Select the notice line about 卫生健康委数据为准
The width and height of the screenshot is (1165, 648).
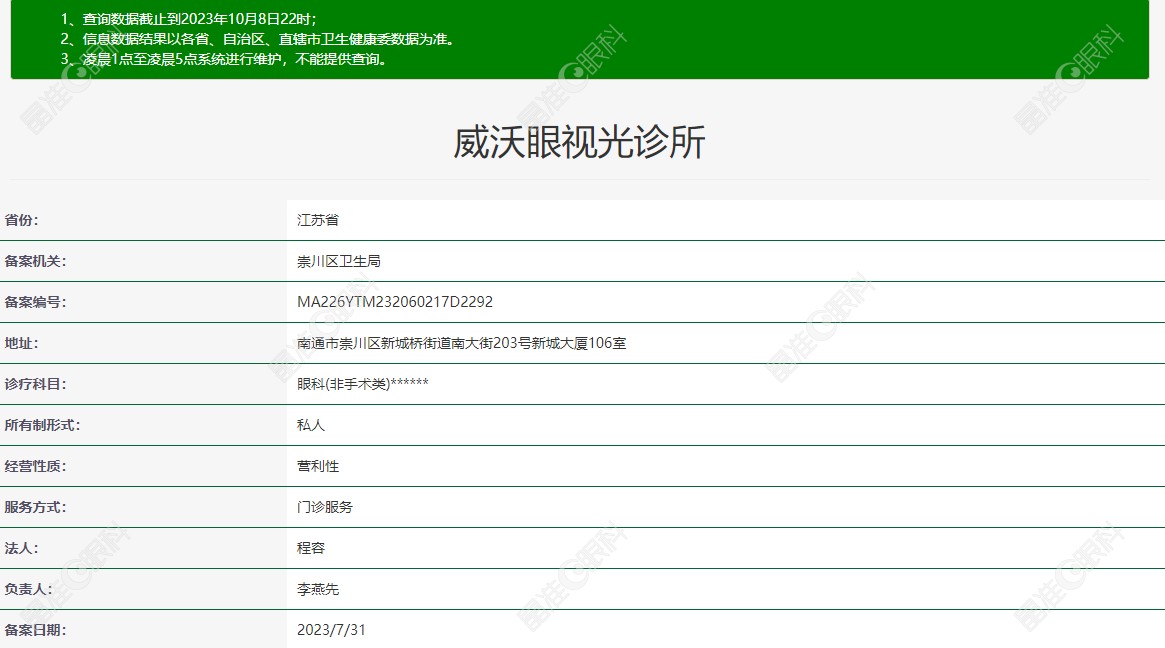(257, 39)
